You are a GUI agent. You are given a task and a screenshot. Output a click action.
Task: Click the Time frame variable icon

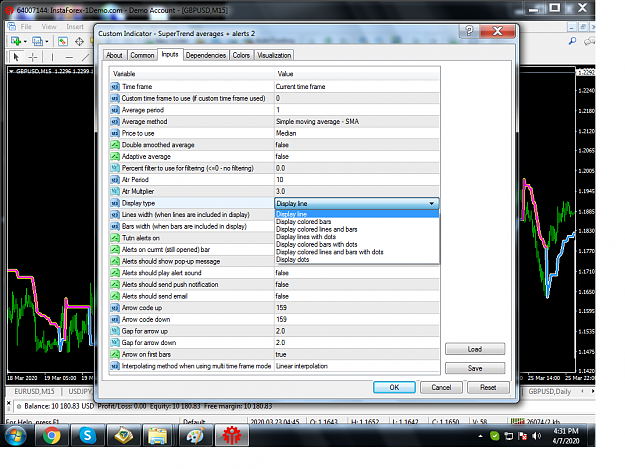[x=115, y=86]
